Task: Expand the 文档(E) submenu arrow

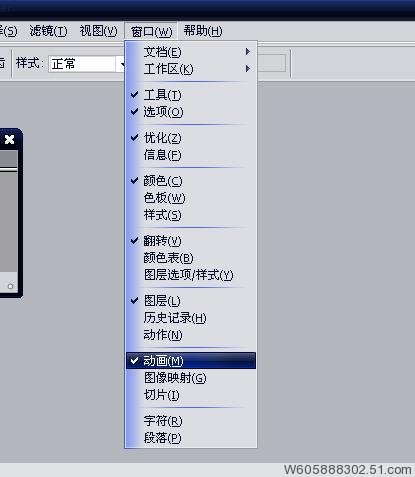Action: tap(247, 51)
